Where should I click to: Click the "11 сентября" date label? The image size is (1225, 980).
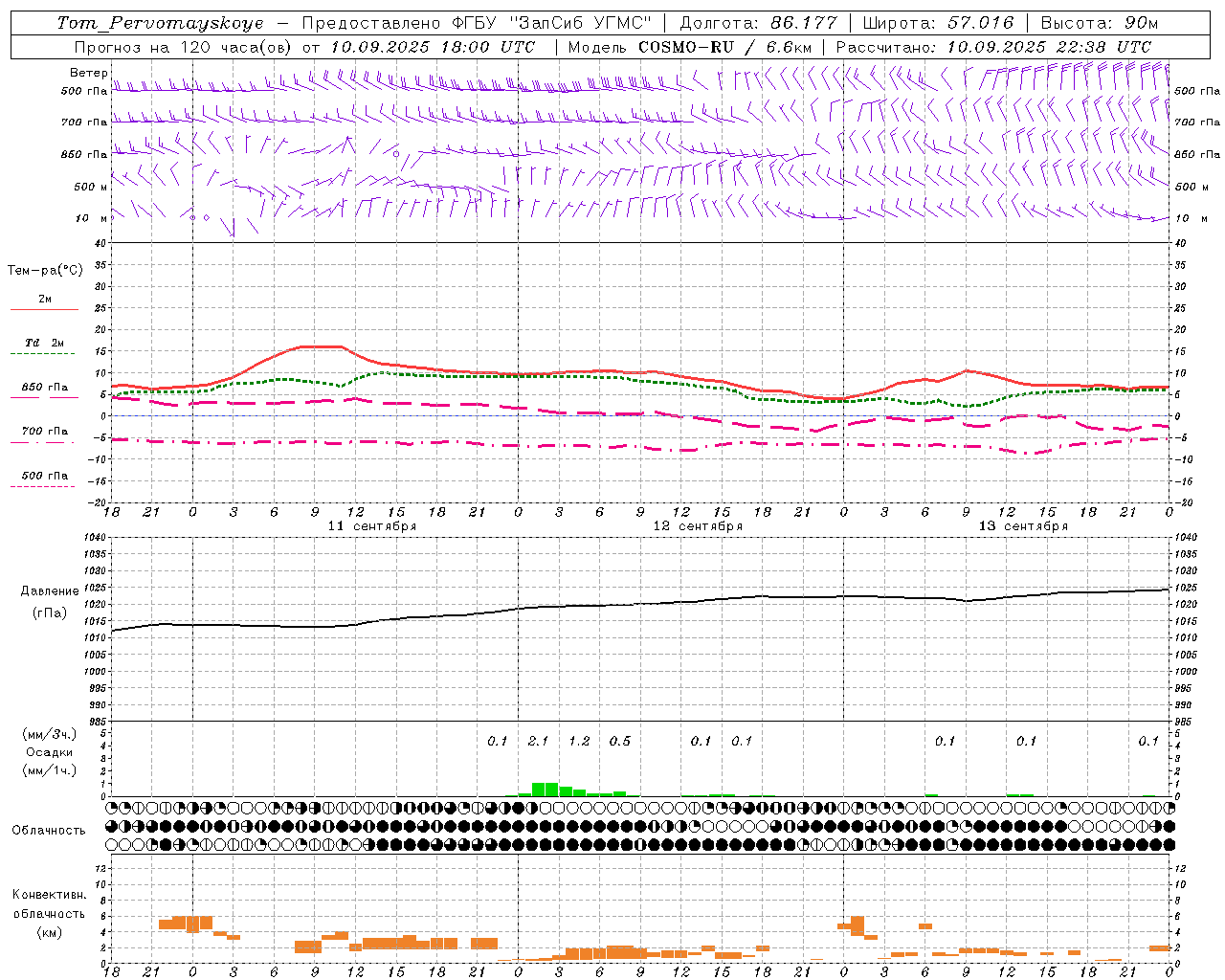372,526
